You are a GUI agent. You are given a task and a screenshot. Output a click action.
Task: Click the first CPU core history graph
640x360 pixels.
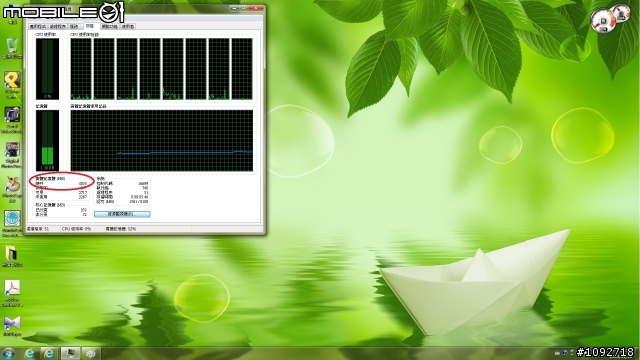[81, 69]
